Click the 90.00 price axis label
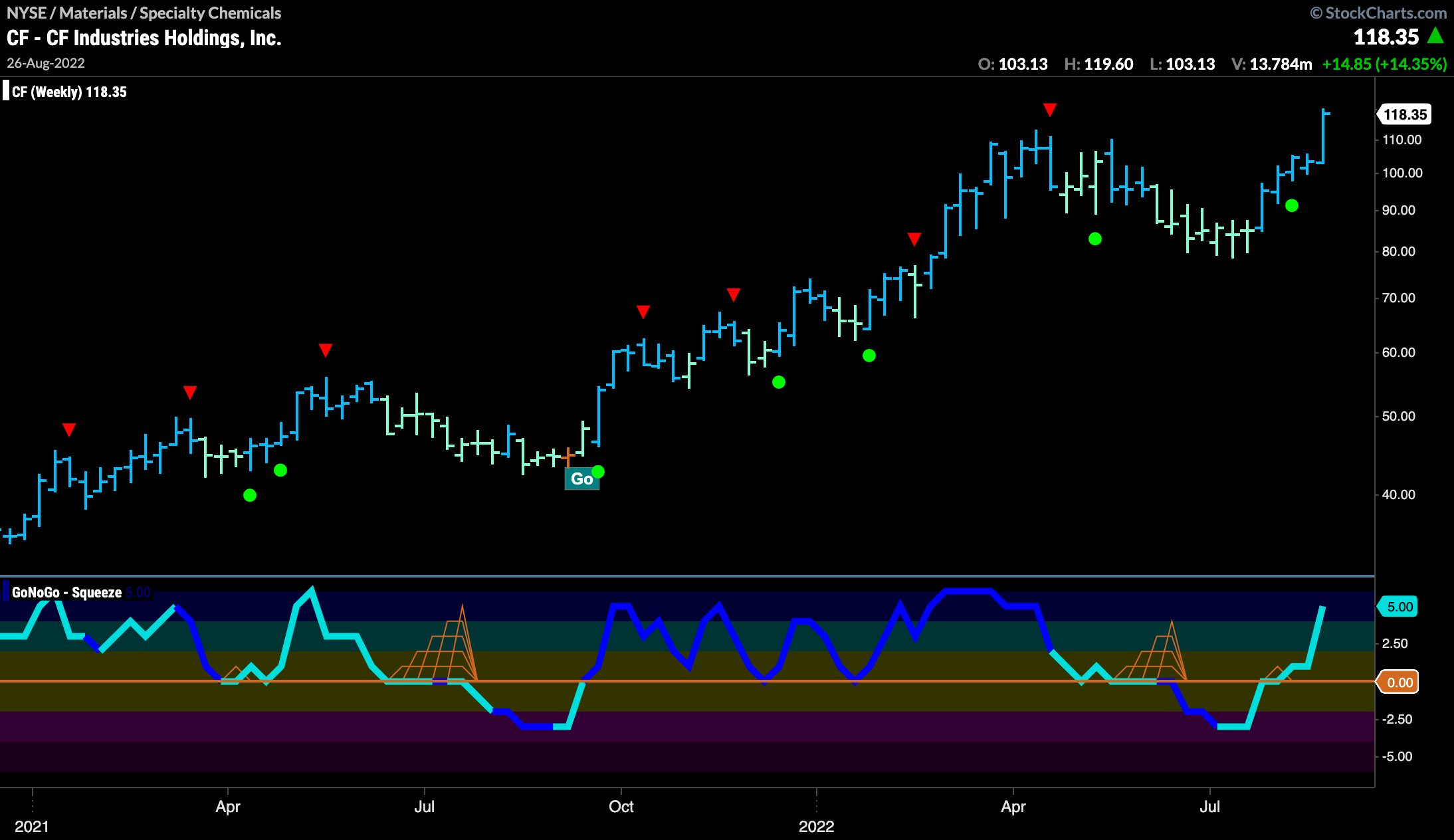 point(1399,211)
